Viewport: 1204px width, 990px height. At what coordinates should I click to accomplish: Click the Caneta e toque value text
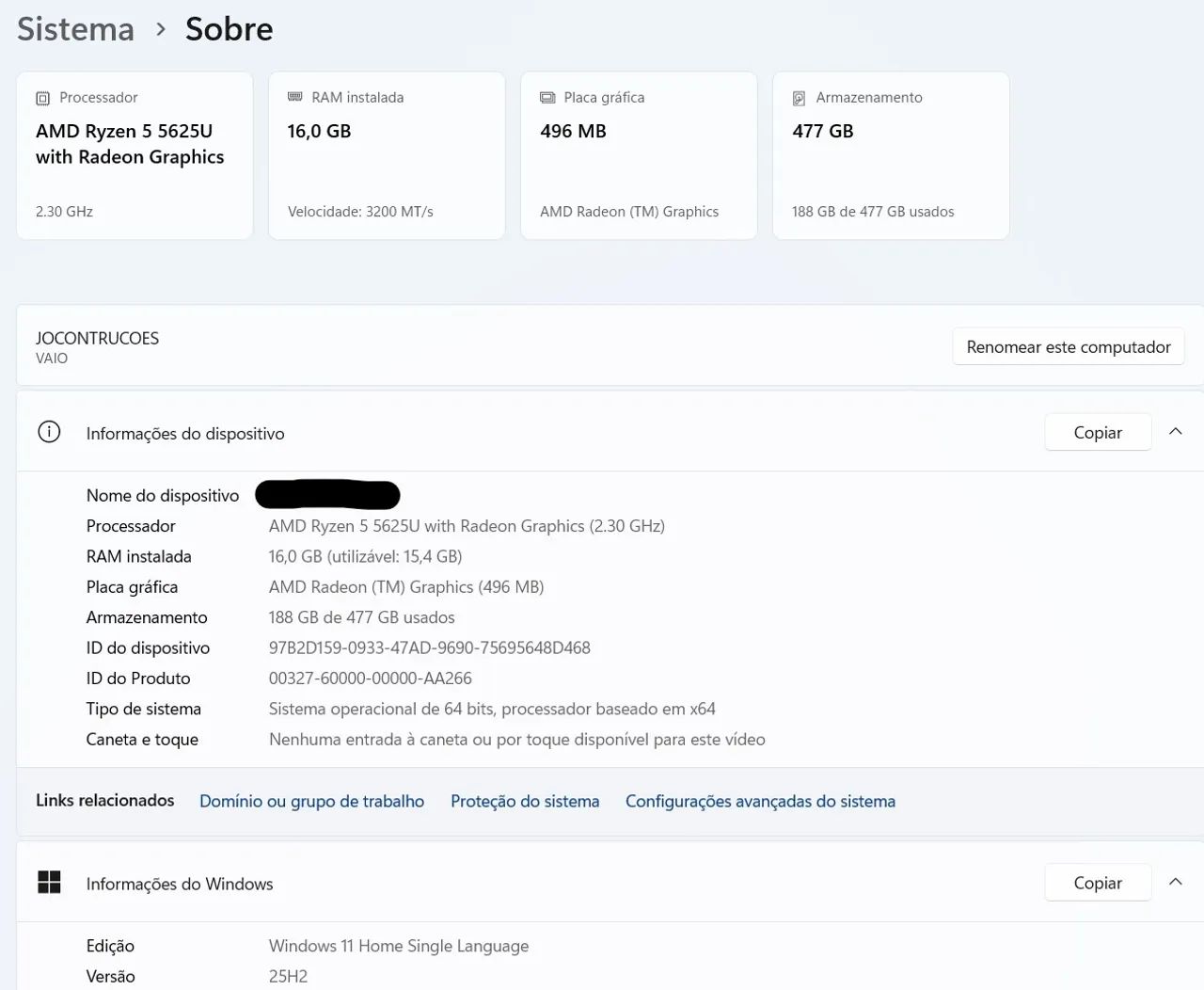517,740
